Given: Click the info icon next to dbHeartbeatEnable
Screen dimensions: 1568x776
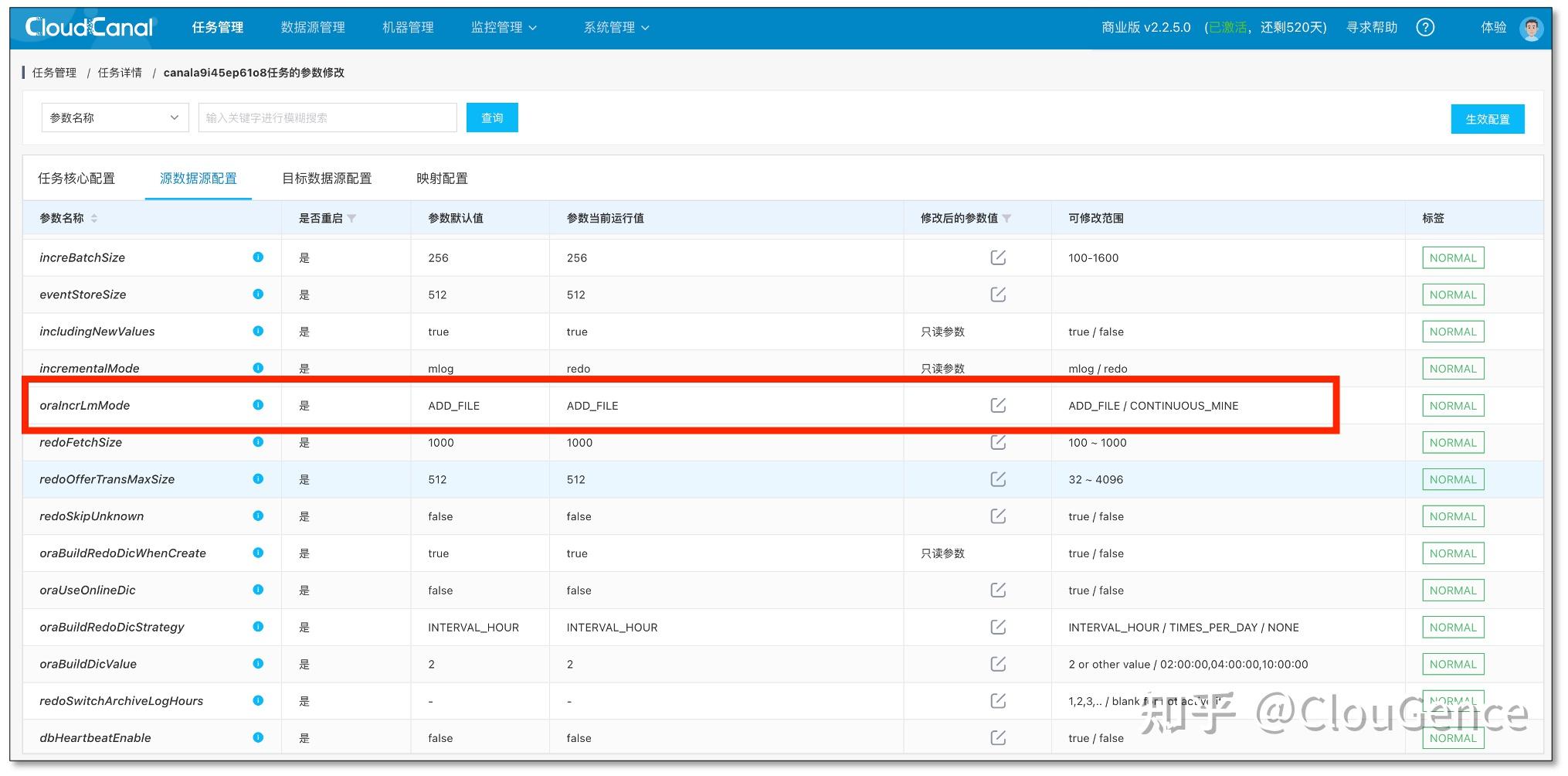Looking at the screenshot, I should pos(258,737).
